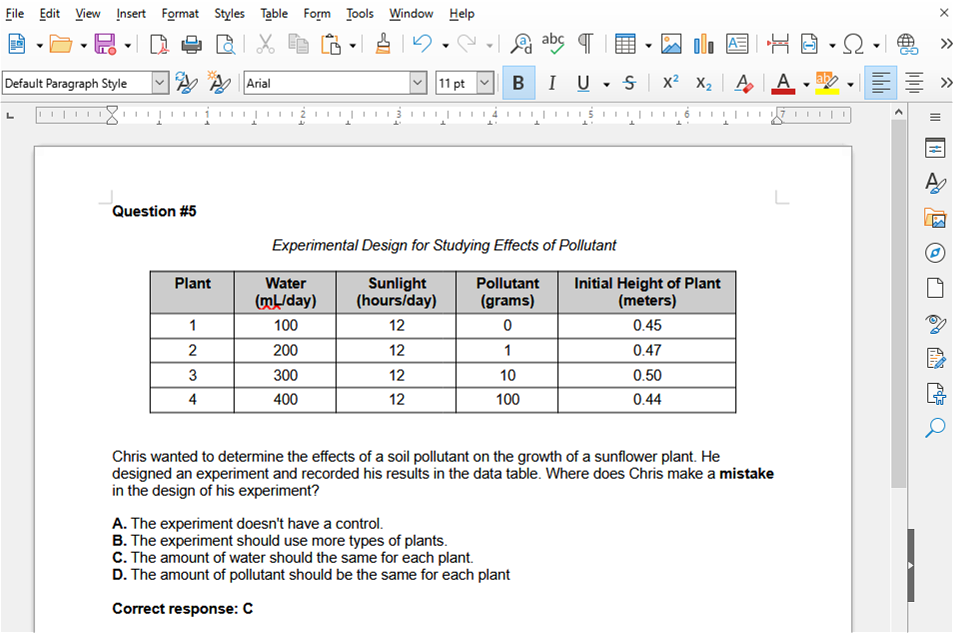Insert a special character (omega icon)
Viewport: 953px width, 633px height.
pos(854,44)
